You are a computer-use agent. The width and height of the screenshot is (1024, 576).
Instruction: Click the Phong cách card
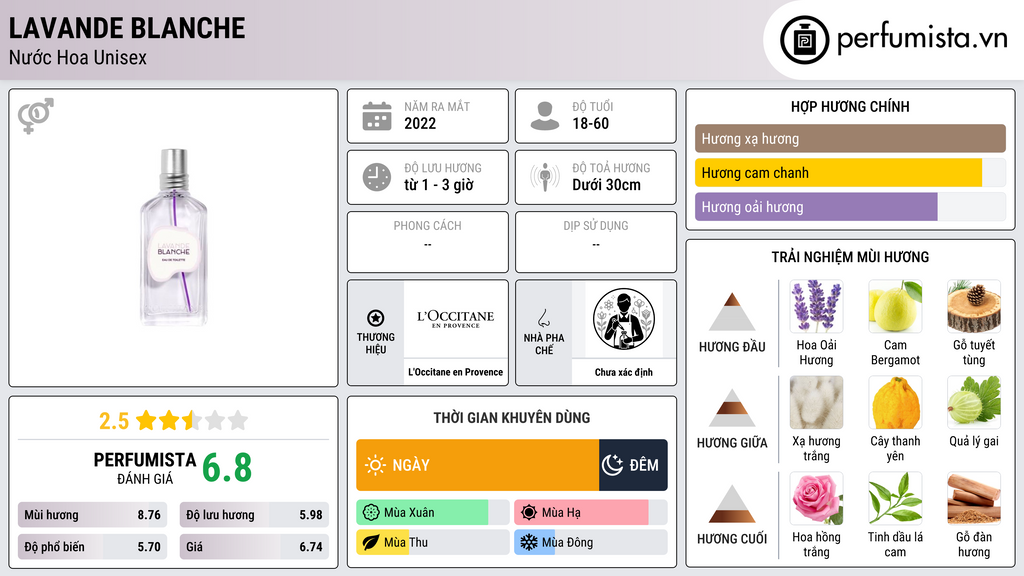click(428, 242)
